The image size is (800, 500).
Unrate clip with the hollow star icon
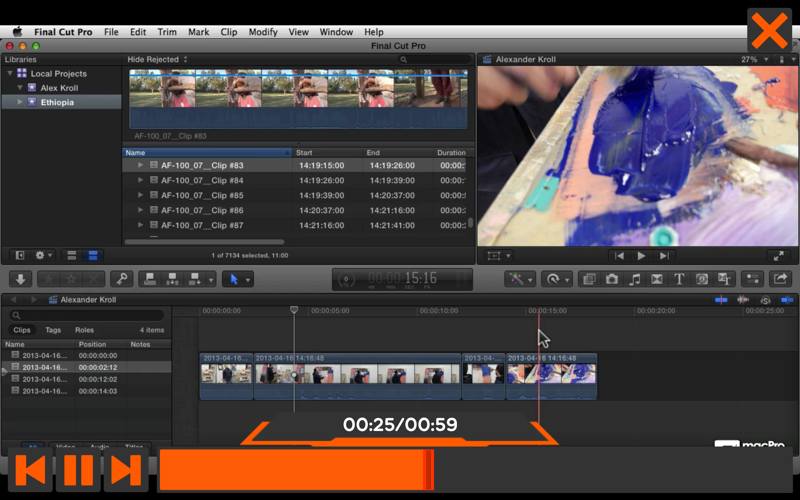pyautogui.click(x=71, y=279)
